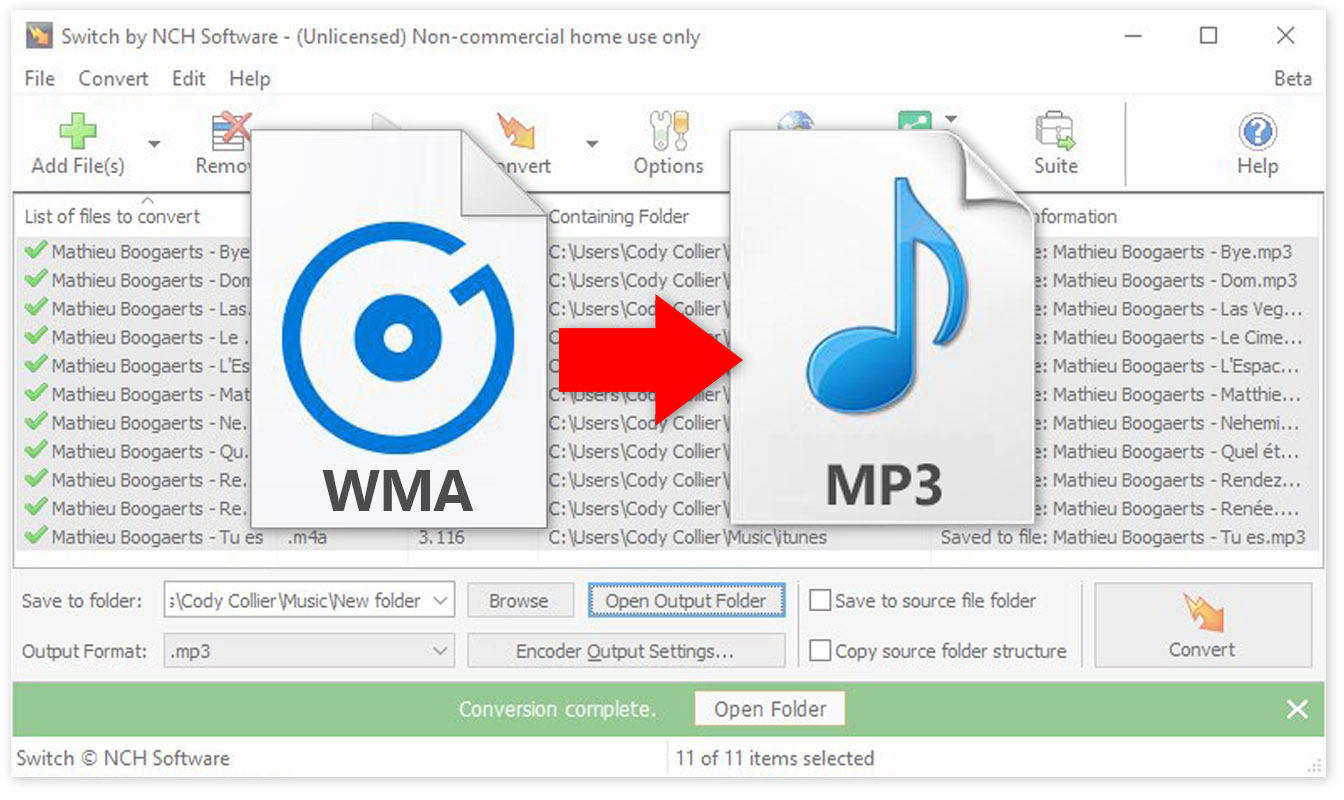Click the Browse button
The height and width of the screenshot is (800, 1344).
[x=518, y=601]
